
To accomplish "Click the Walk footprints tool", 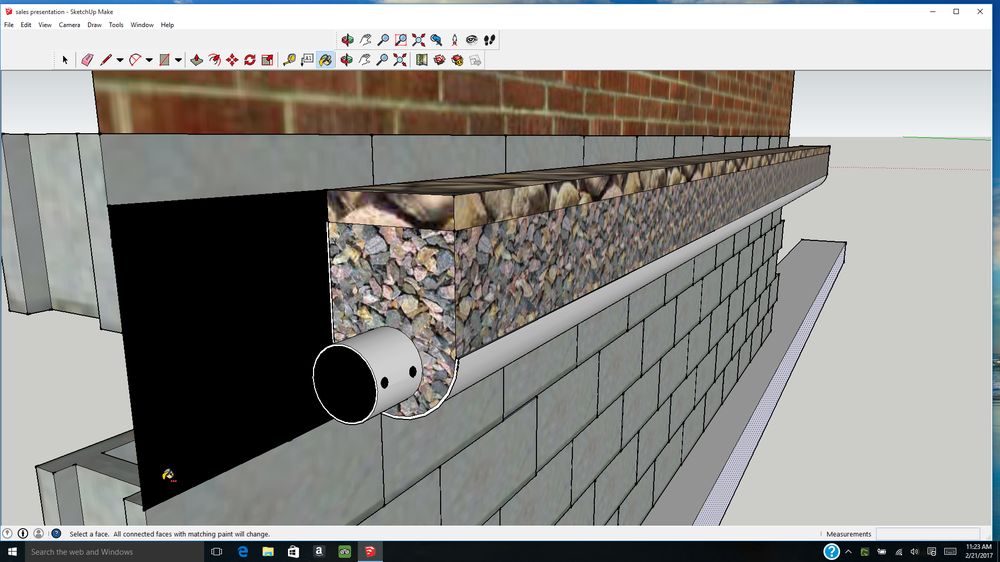I will click(x=489, y=40).
